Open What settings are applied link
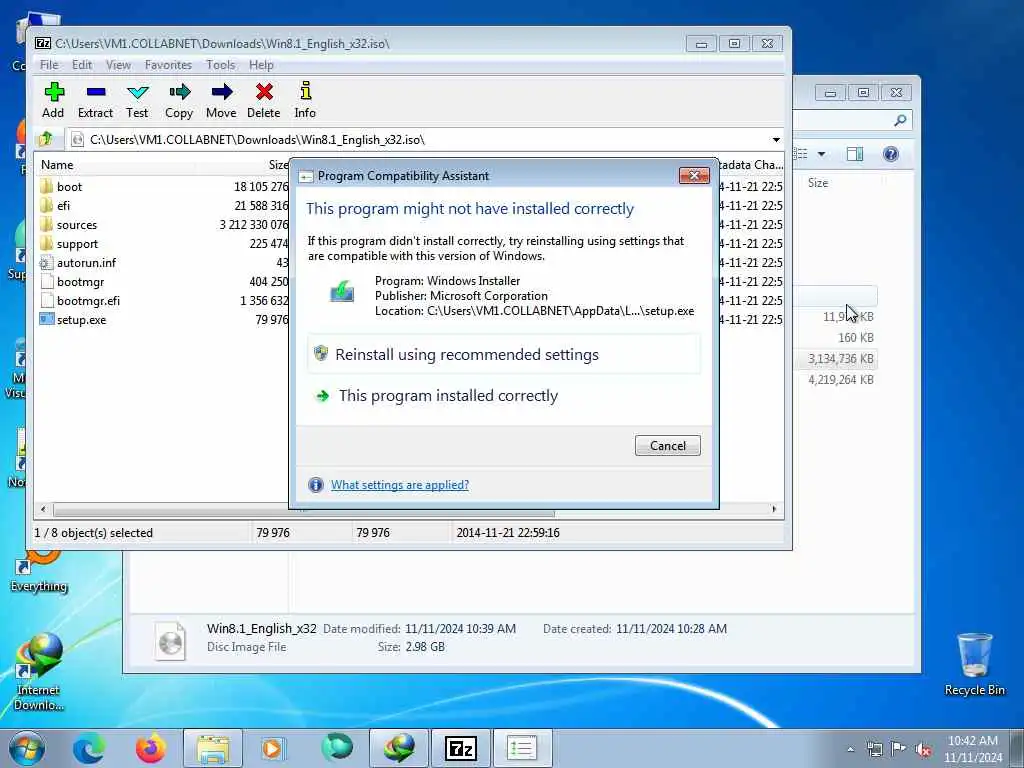The width and height of the screenshot is (1024, 768). point(400,485)
